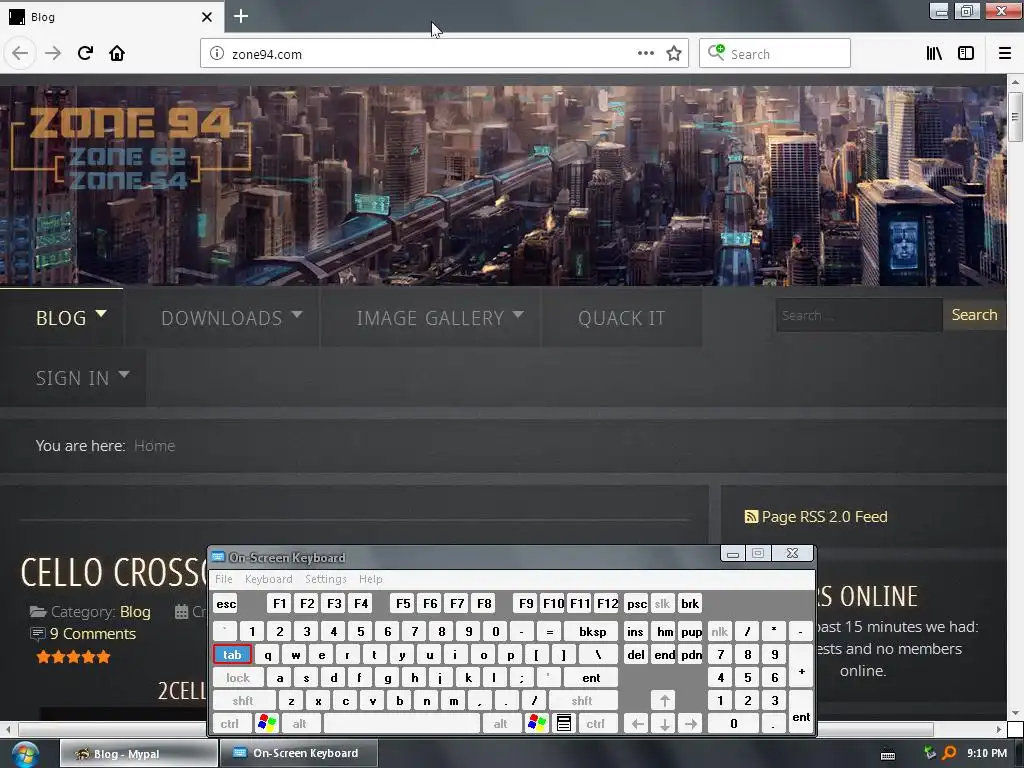This screenshot has width=1024, height=768.
Task: Follow the Home breadcrumb link
Action: coord(154,445)
